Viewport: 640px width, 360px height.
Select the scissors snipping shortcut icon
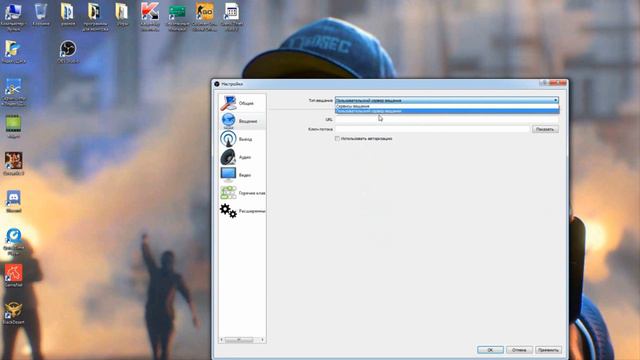coord(13,92)
